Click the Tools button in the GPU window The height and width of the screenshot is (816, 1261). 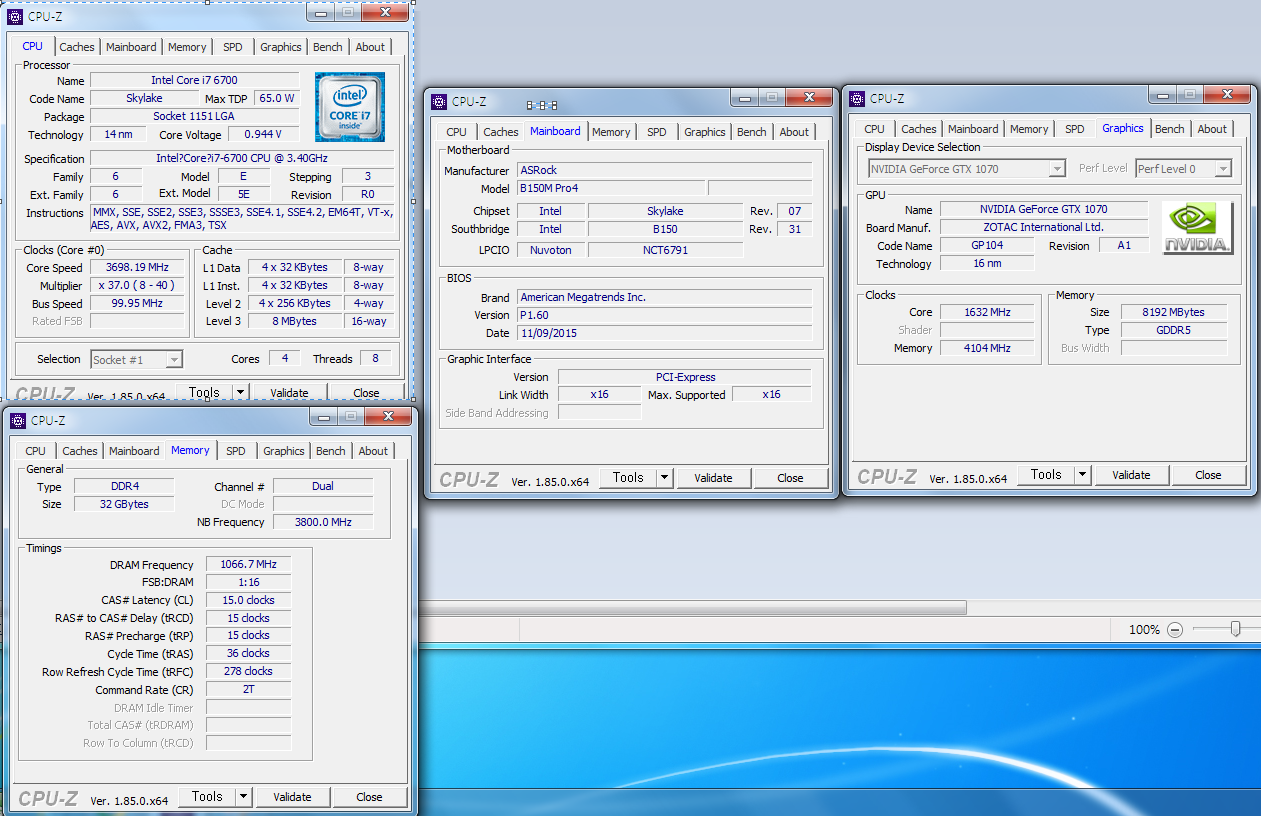[1046, 475]
